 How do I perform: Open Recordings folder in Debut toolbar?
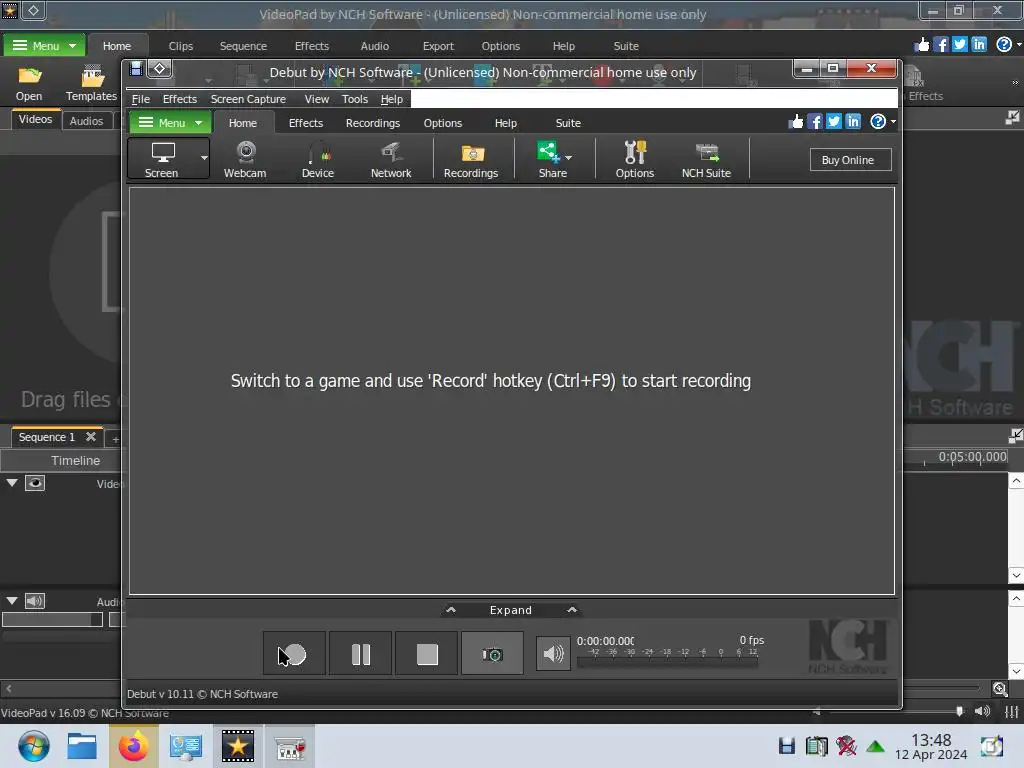point(471,159)
